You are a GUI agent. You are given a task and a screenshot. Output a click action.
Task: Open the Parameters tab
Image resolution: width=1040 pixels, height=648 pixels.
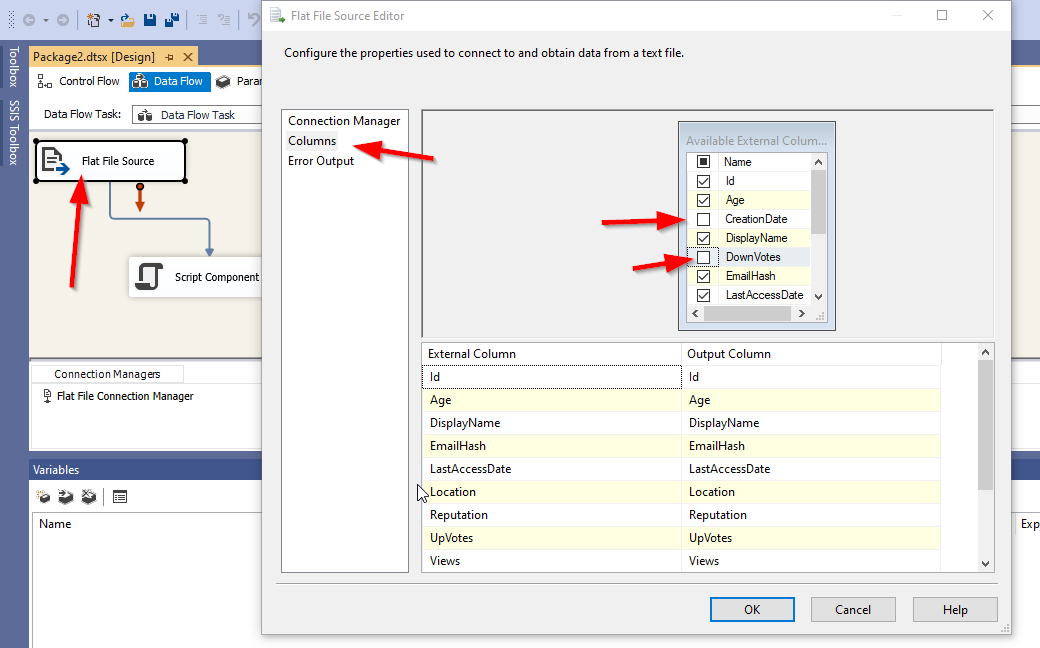pyautogui.click(x=239, y=81)
